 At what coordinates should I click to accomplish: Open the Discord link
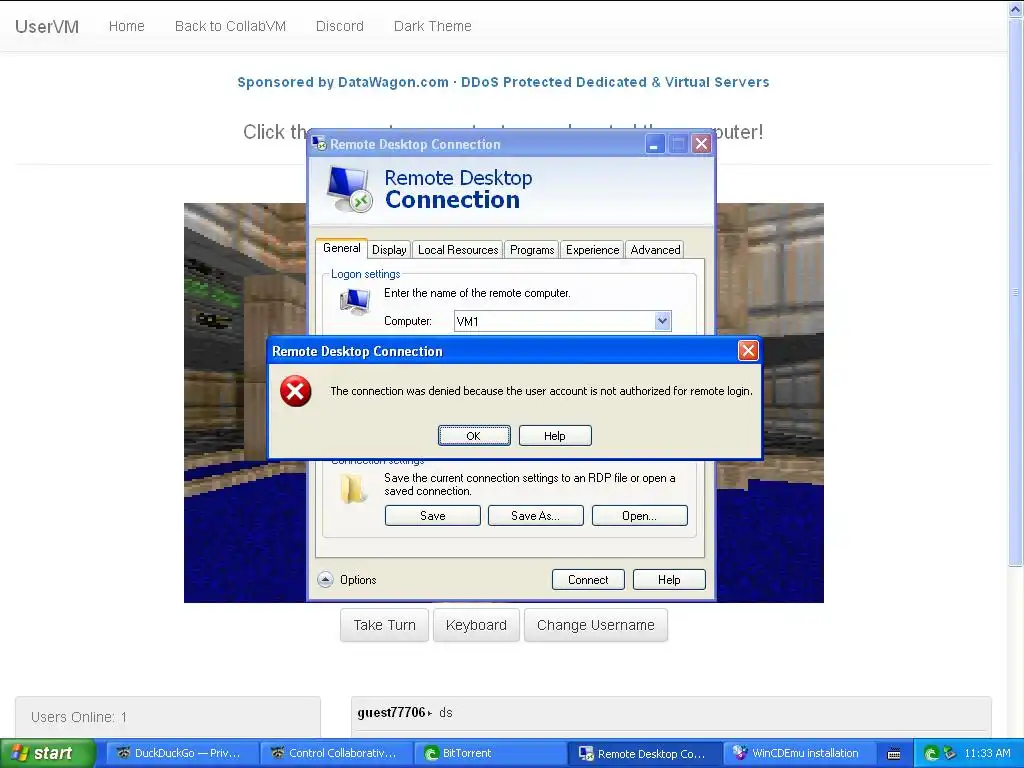(340, 26)
